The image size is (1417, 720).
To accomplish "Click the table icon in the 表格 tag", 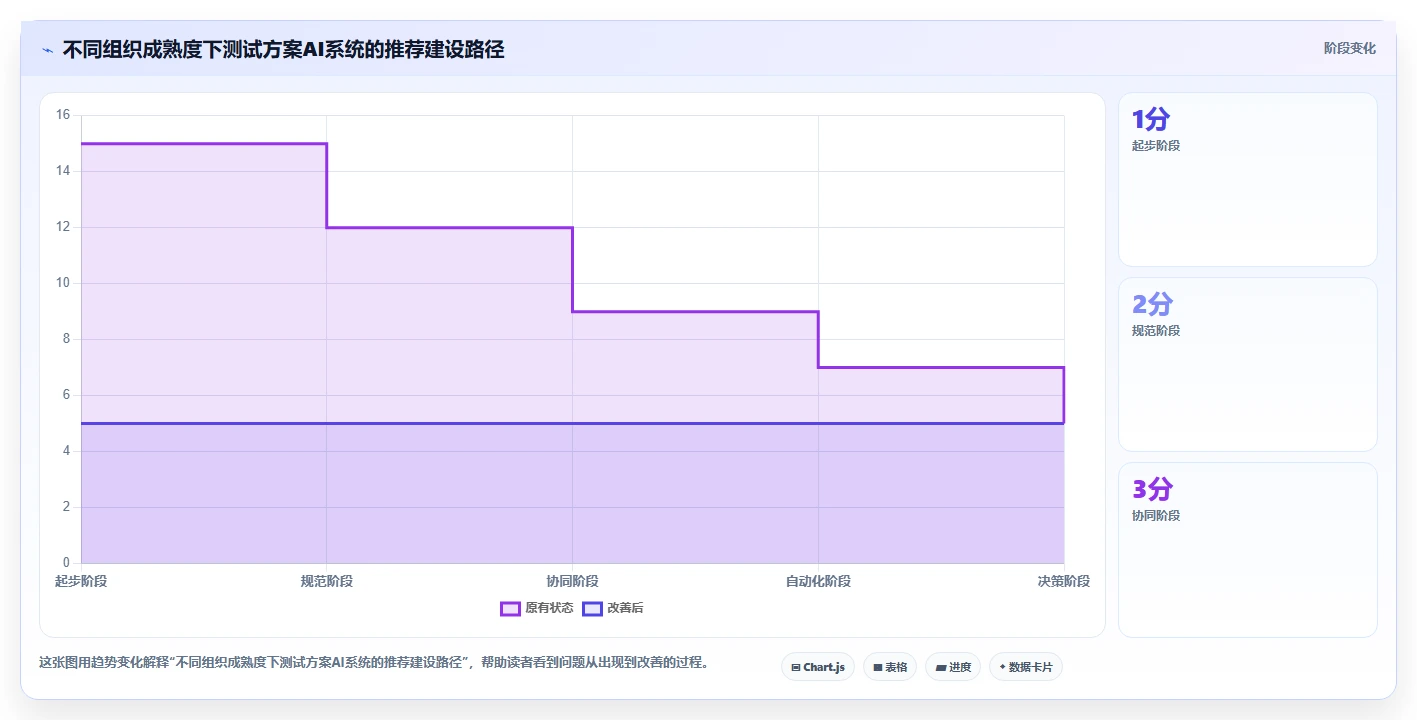I will 878,667.
